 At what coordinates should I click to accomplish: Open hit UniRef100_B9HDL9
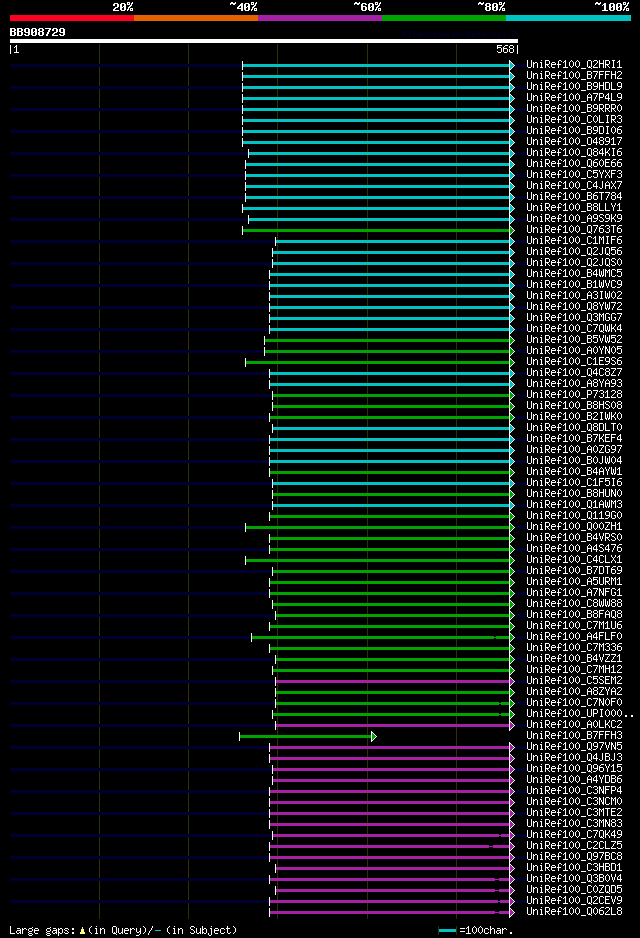[574, 87]
